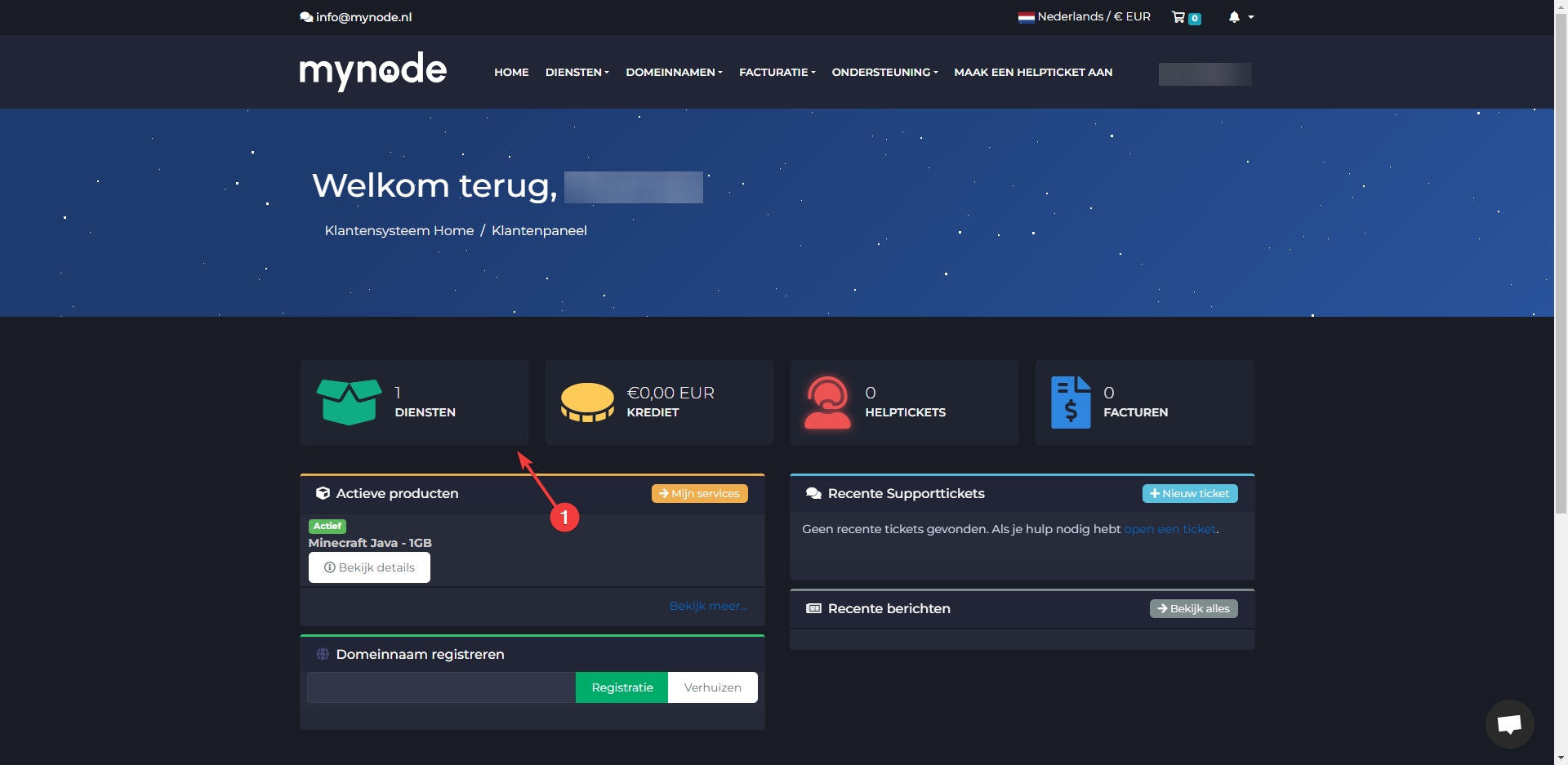The height and width of the screenshot is (765, 1568).
Task: Expand the Diensten navigation dropdown
Action: (x=577, y=73)
